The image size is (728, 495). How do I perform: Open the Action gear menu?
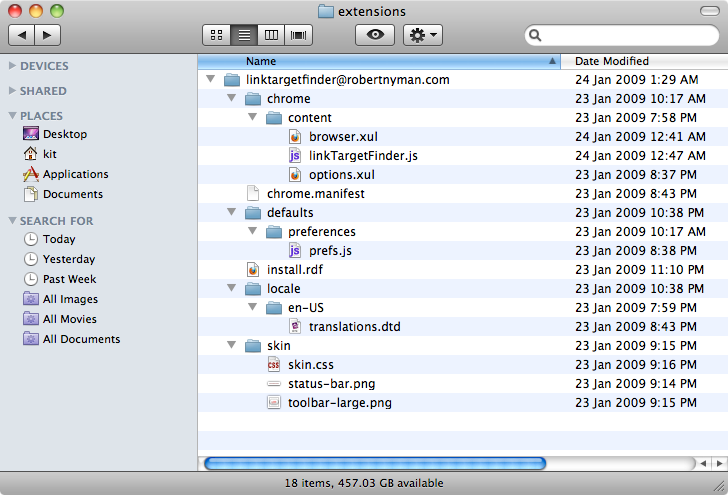(x=422, y=35)
